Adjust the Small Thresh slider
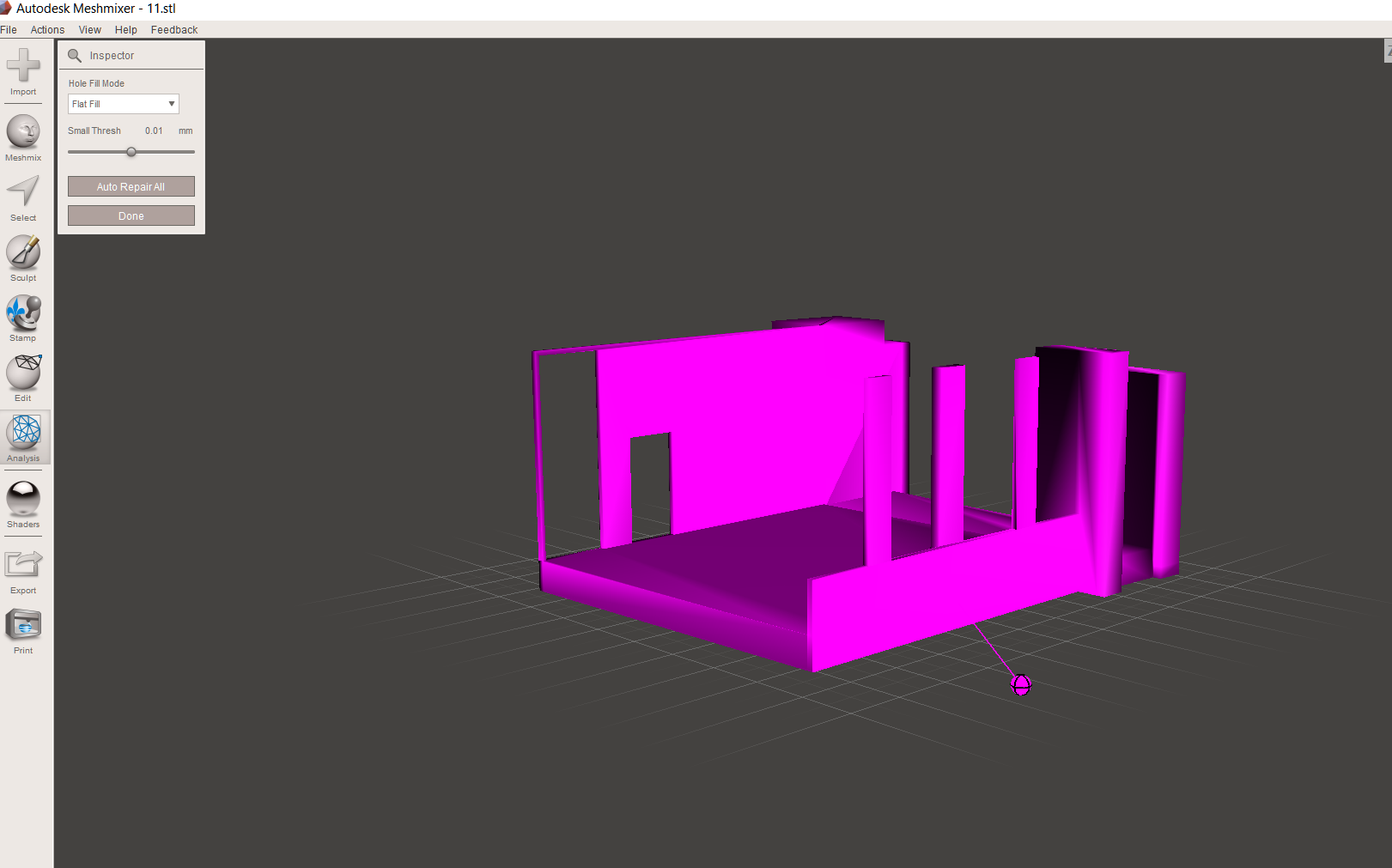 click(x=131, y=152)
